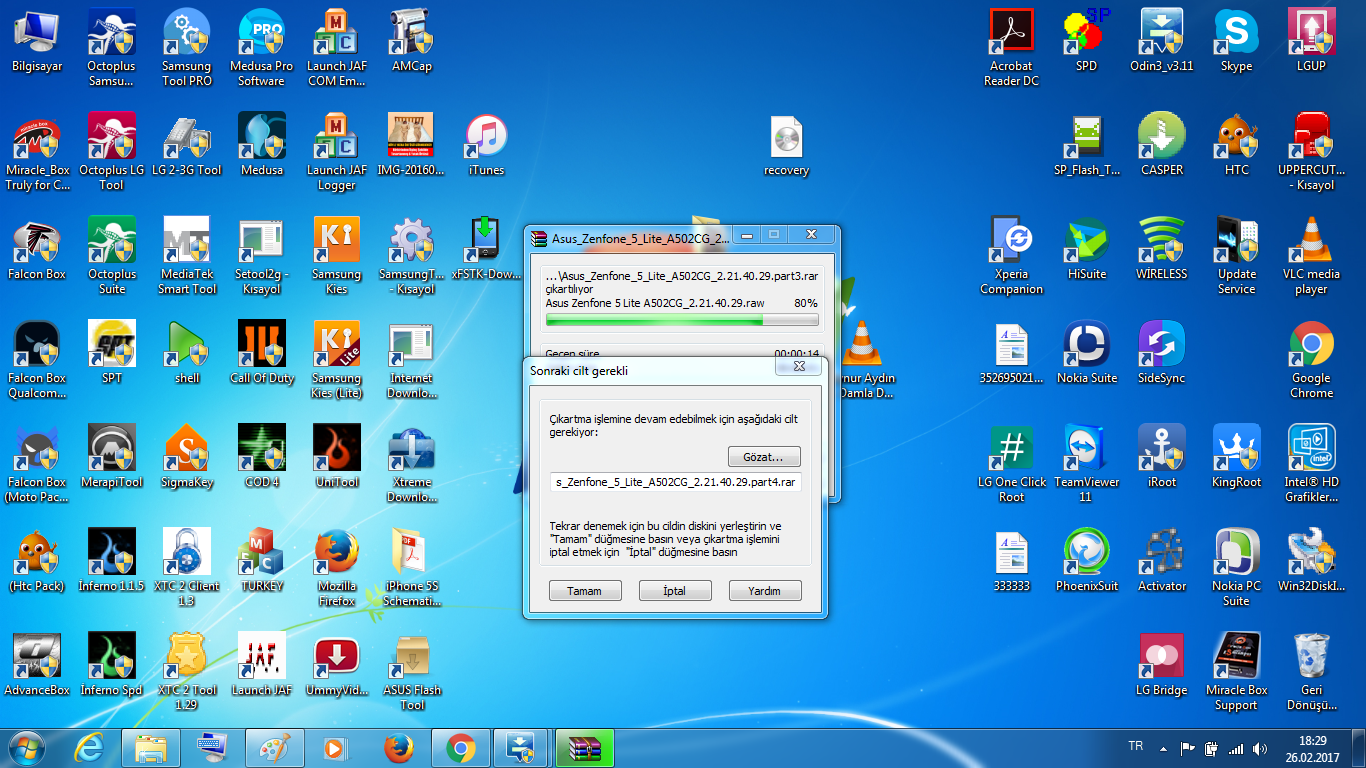Open iRoot desktop shortcut
The width and height of the screenshot is (1366, 768).
point(1162,457)
